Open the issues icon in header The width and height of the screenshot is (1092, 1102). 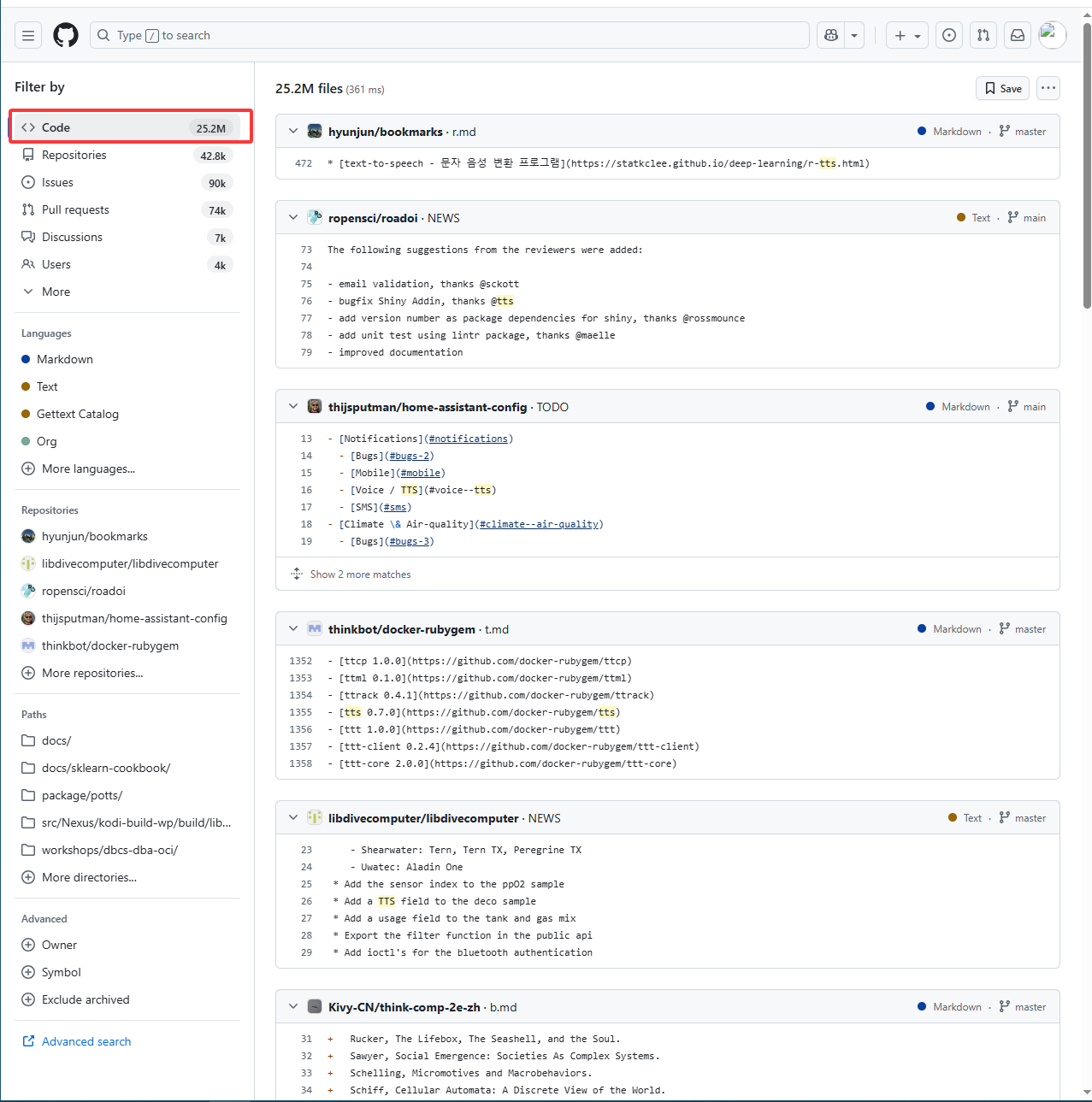click(x=949, y=35)
